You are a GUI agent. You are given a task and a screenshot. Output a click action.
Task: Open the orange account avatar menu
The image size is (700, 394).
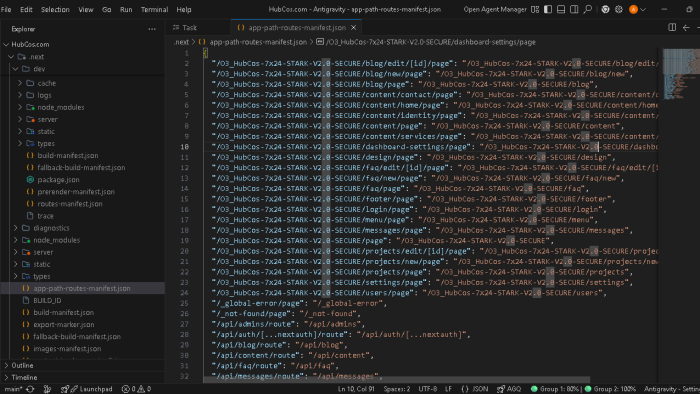point(637,9)
